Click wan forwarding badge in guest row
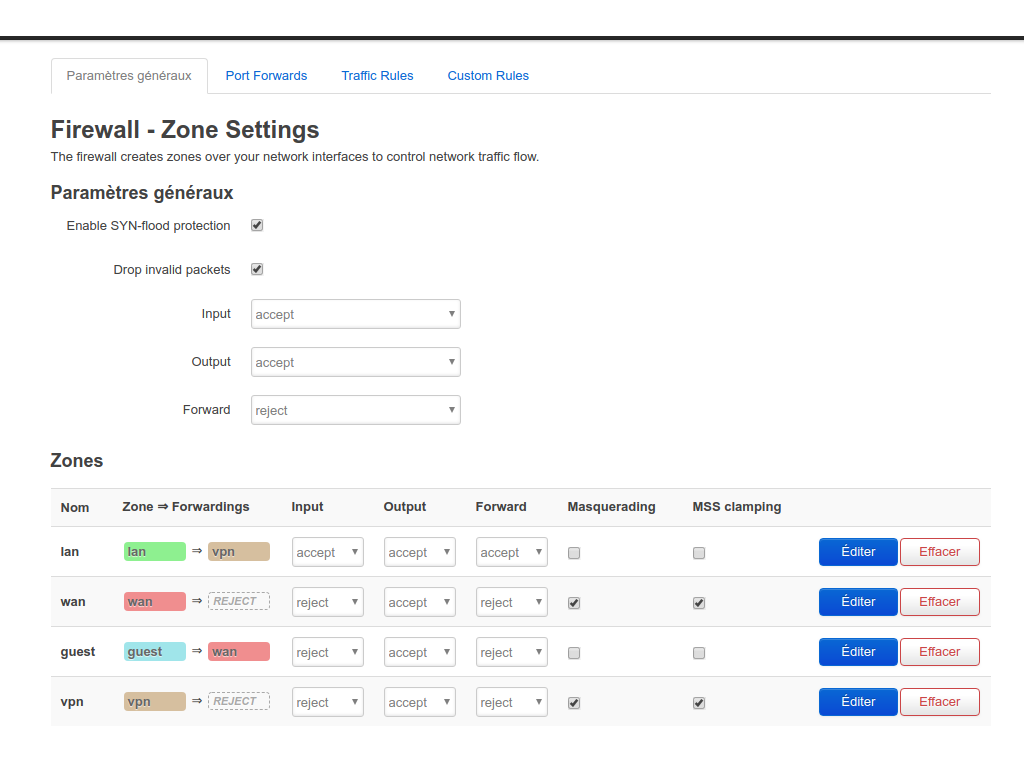 point(239,651)
